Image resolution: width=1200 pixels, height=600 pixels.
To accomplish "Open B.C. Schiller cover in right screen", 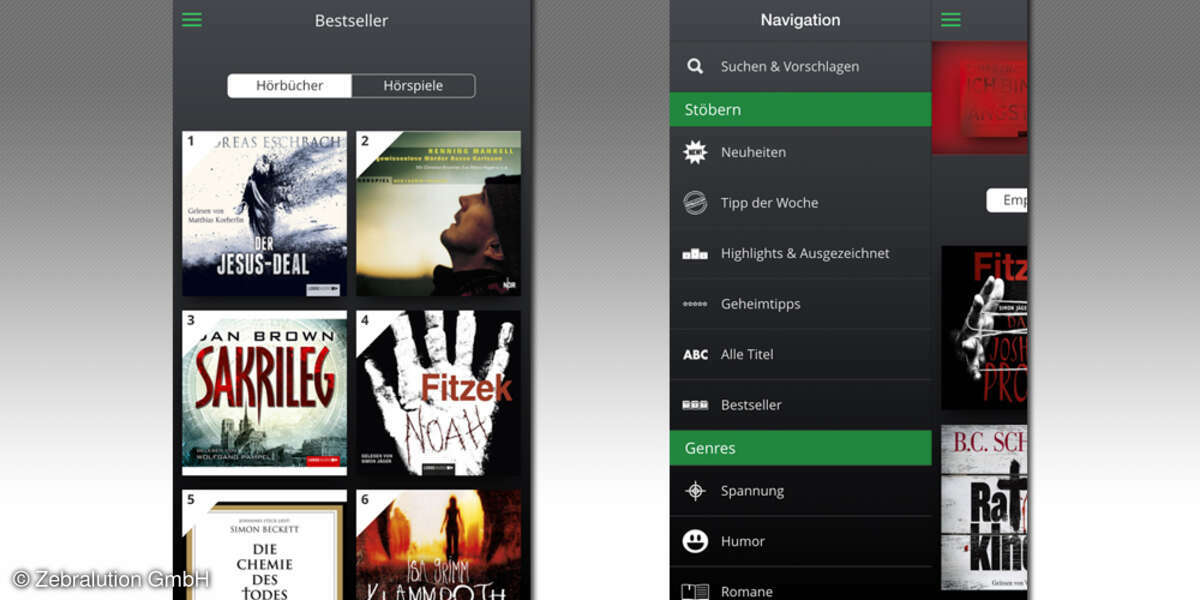I will (984, 507).
